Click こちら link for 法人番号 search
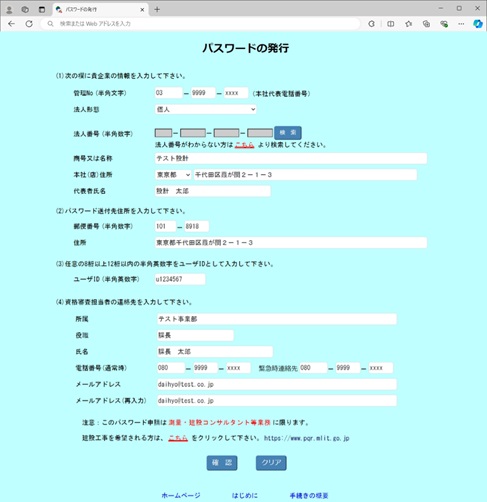Viewport: 487px width, 502px height. [244, 145]
